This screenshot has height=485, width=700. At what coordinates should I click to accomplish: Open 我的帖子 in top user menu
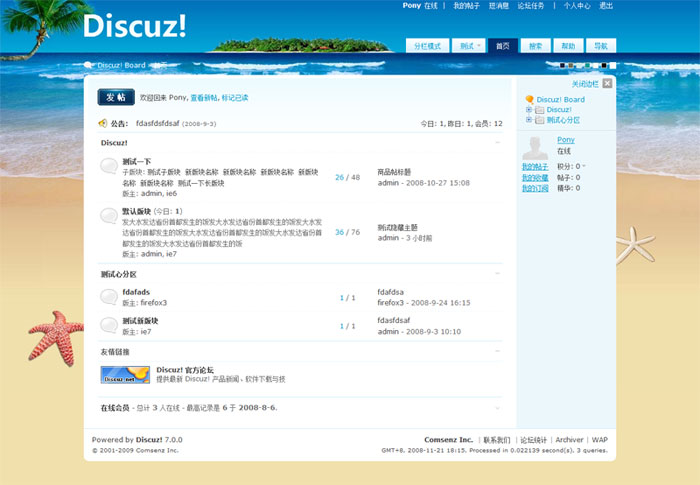[x=467, y=6]
